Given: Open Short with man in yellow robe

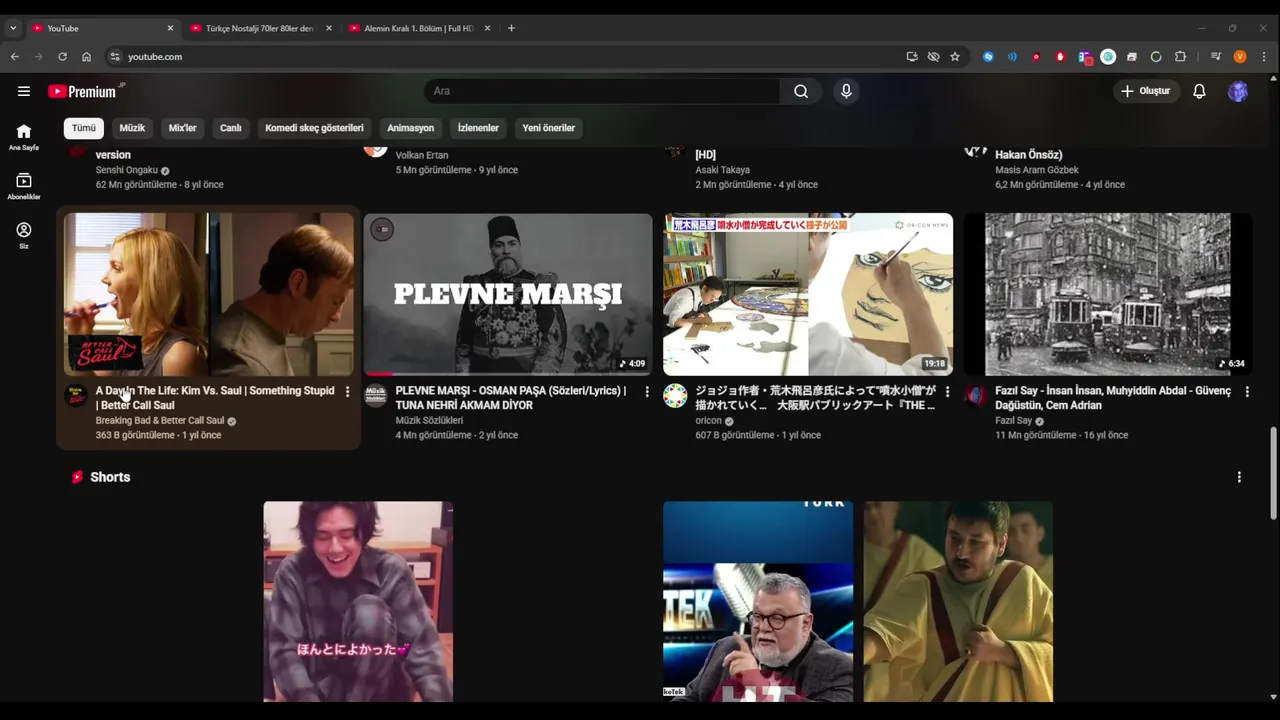Looking at the screenshot, I should pos(958,602).
